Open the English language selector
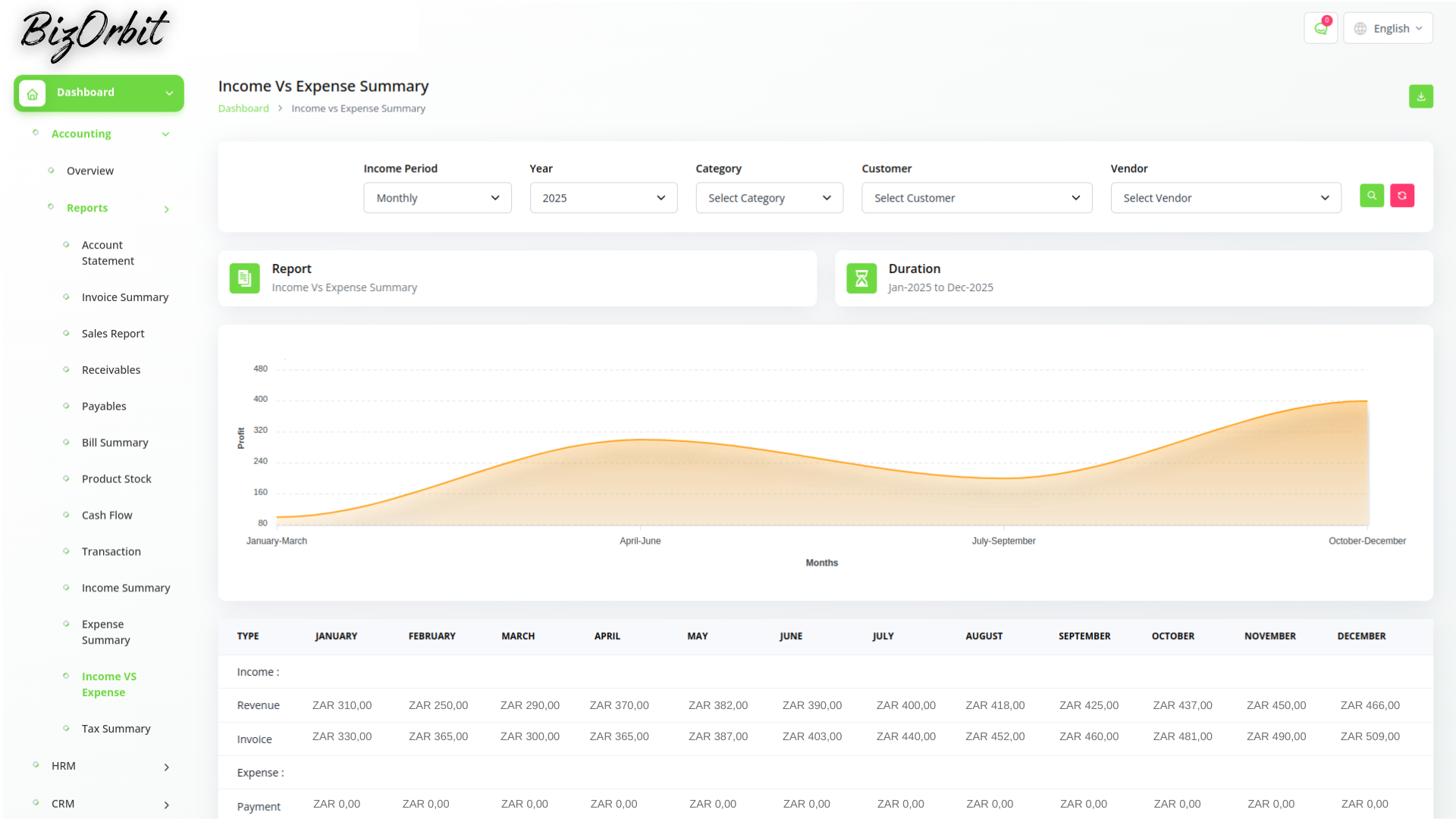 pyautogui.click(x=1388, y=28)
